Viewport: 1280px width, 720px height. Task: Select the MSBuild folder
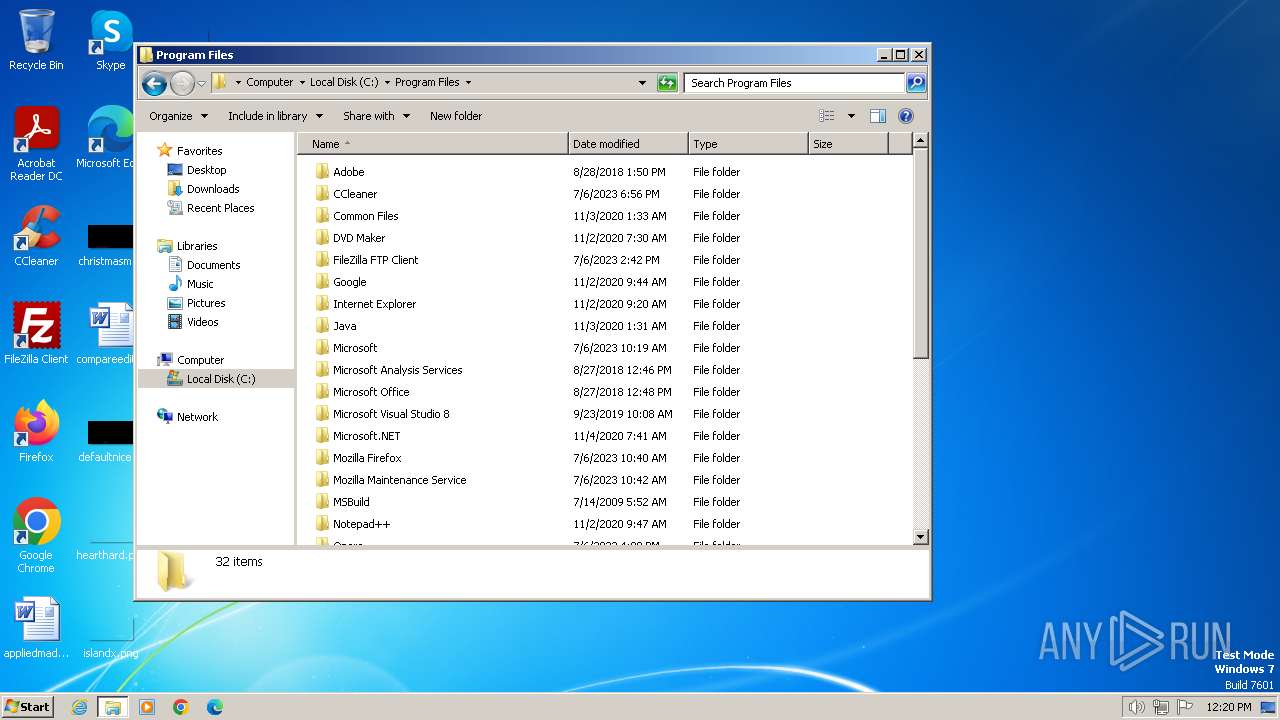tap(351, 502)
